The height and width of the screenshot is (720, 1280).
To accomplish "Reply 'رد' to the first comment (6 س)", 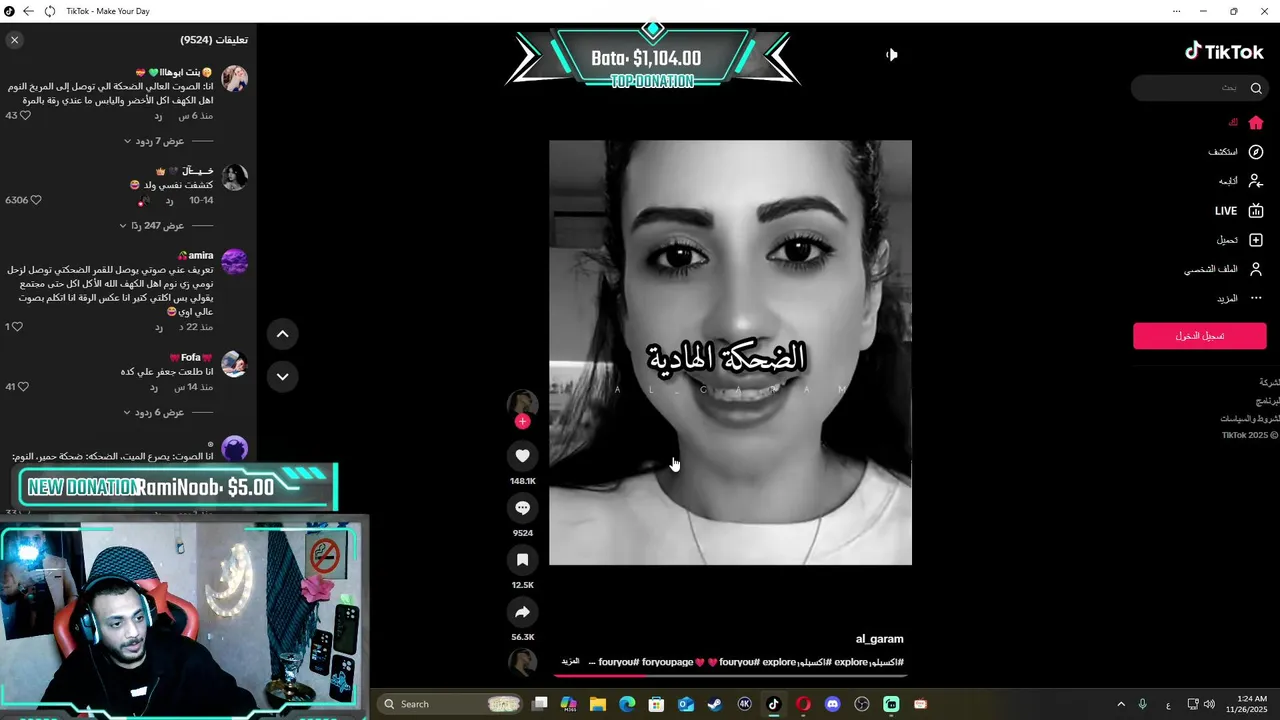I will pyautogui.click(x=158, y=116).
